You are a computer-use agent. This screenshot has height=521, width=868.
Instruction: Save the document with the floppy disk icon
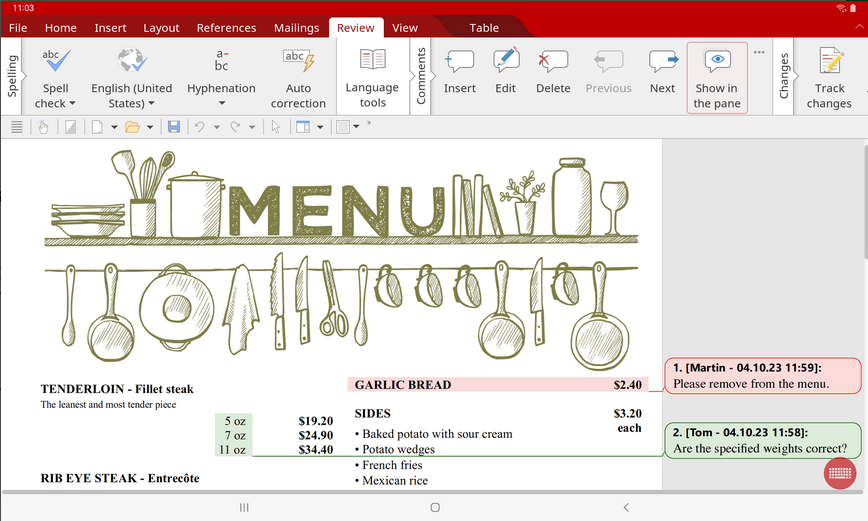point(174,127)
